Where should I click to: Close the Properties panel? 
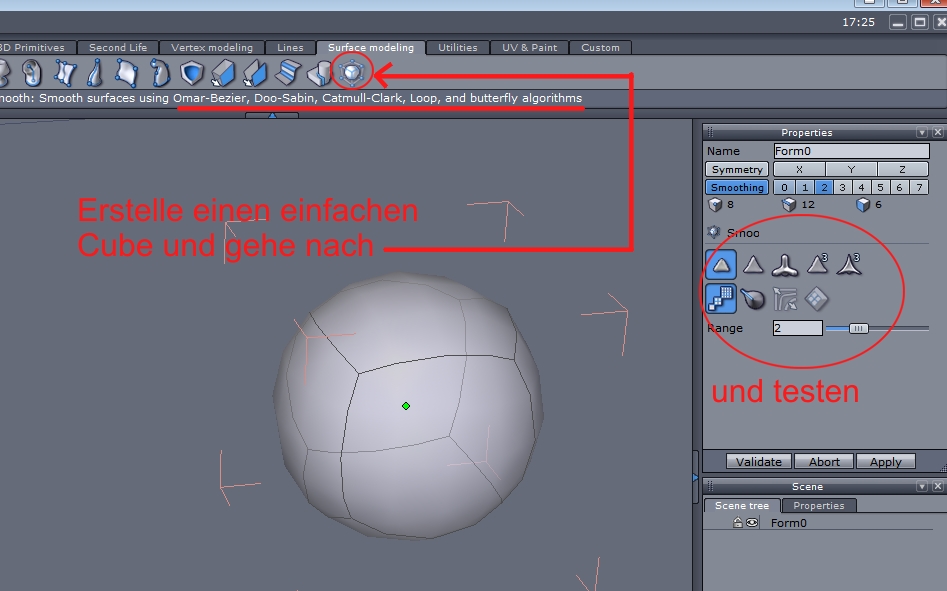coord(938,132)
